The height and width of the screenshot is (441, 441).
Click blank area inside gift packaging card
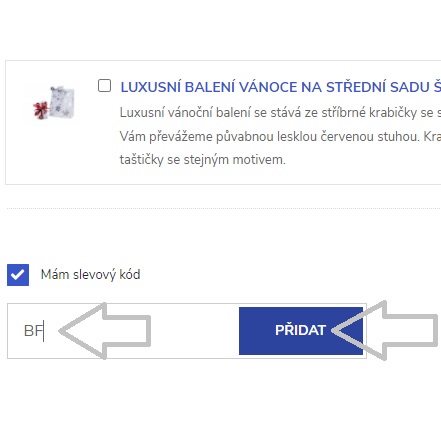(x=333, y=172)
